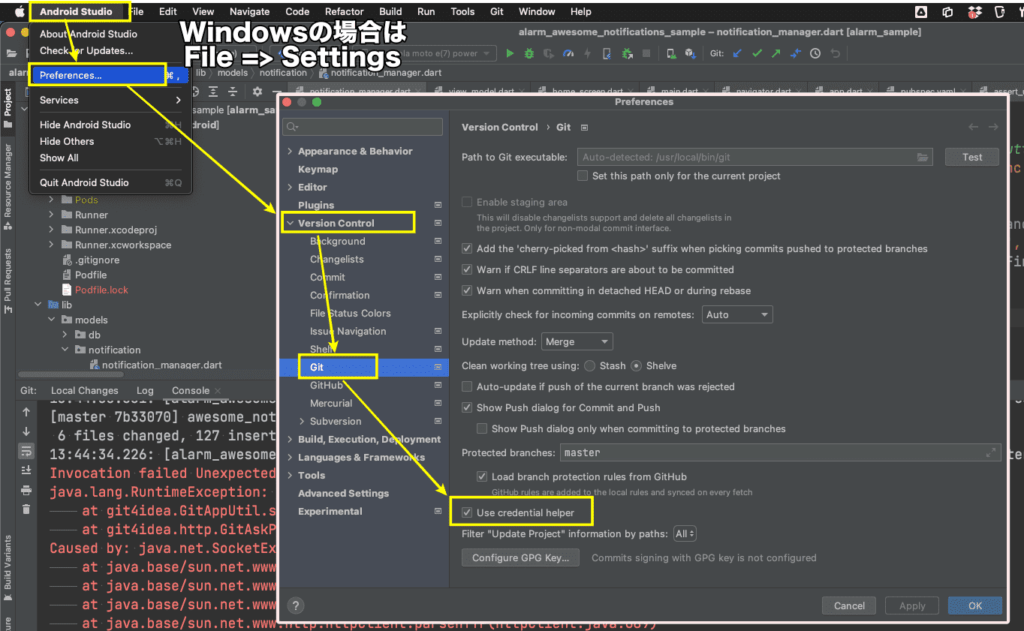Click the up arrow in Git console gutter
This screenshot has width=1024, height=631.
26,412
